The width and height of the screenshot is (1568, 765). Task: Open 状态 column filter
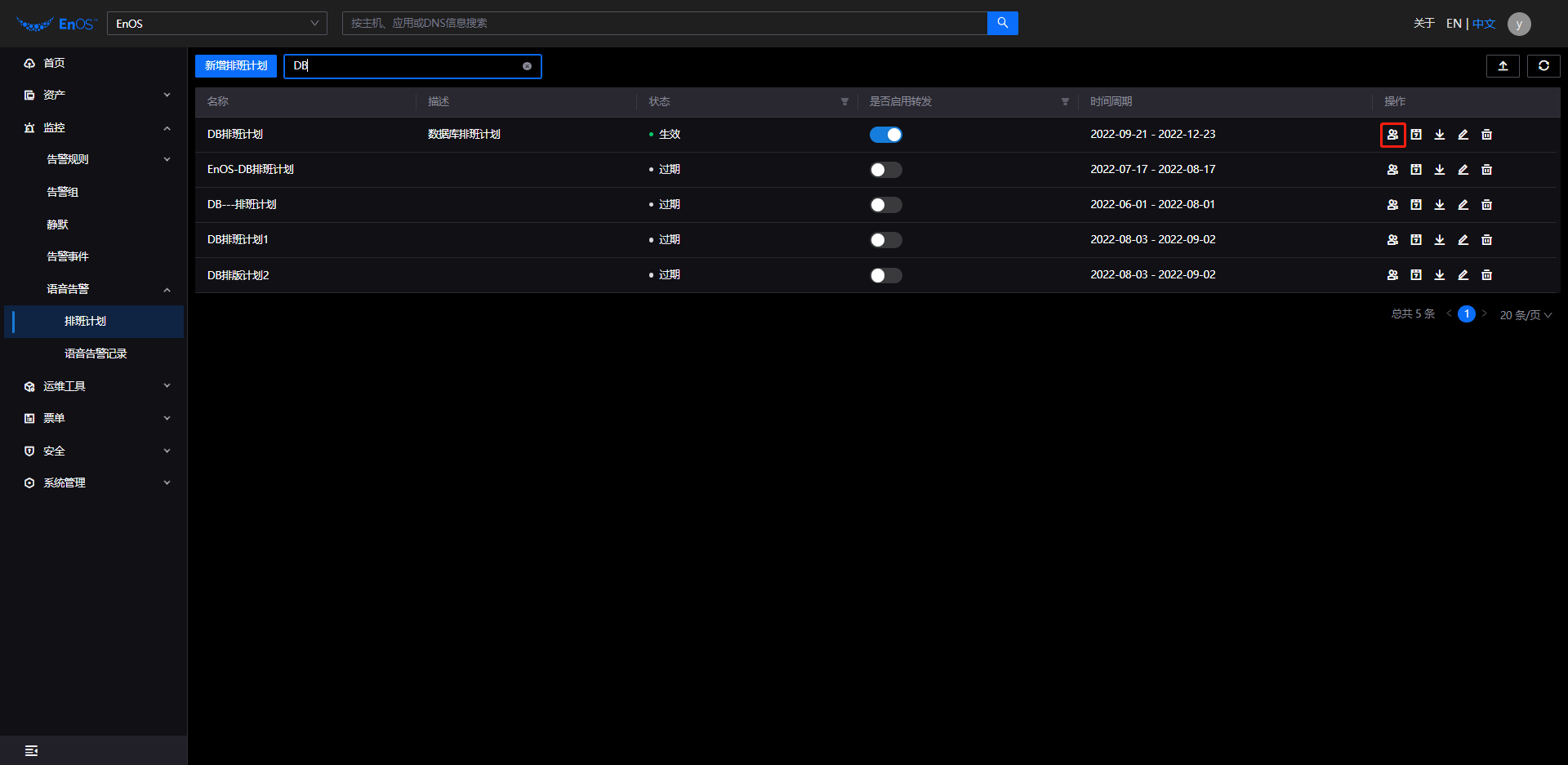point(844,102)
